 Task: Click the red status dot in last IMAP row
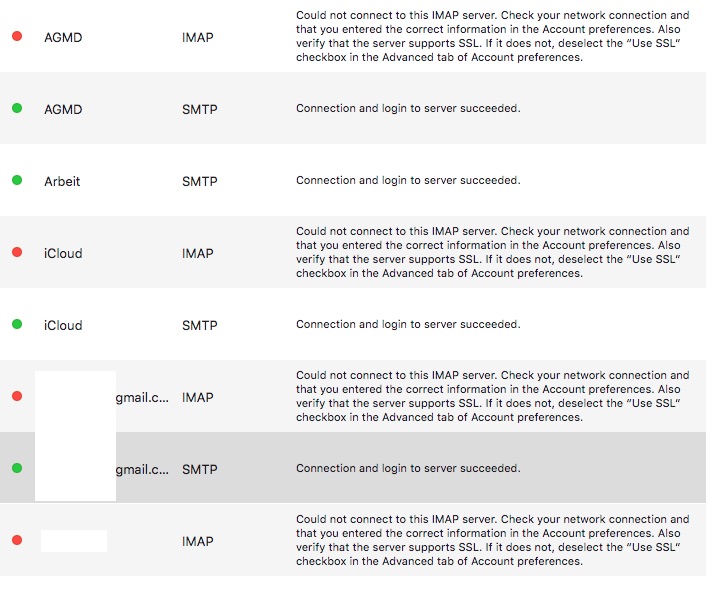point(17,540)
